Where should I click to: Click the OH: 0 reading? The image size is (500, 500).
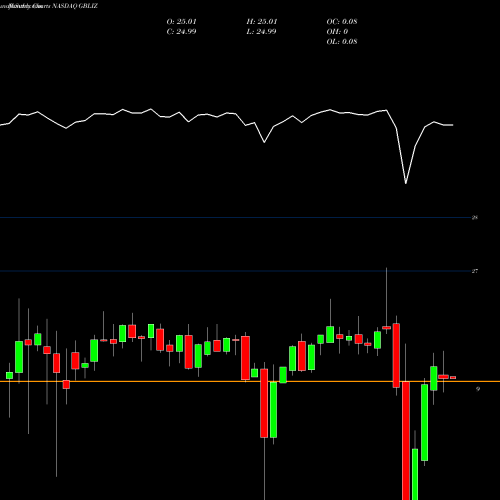pos(337,32)
